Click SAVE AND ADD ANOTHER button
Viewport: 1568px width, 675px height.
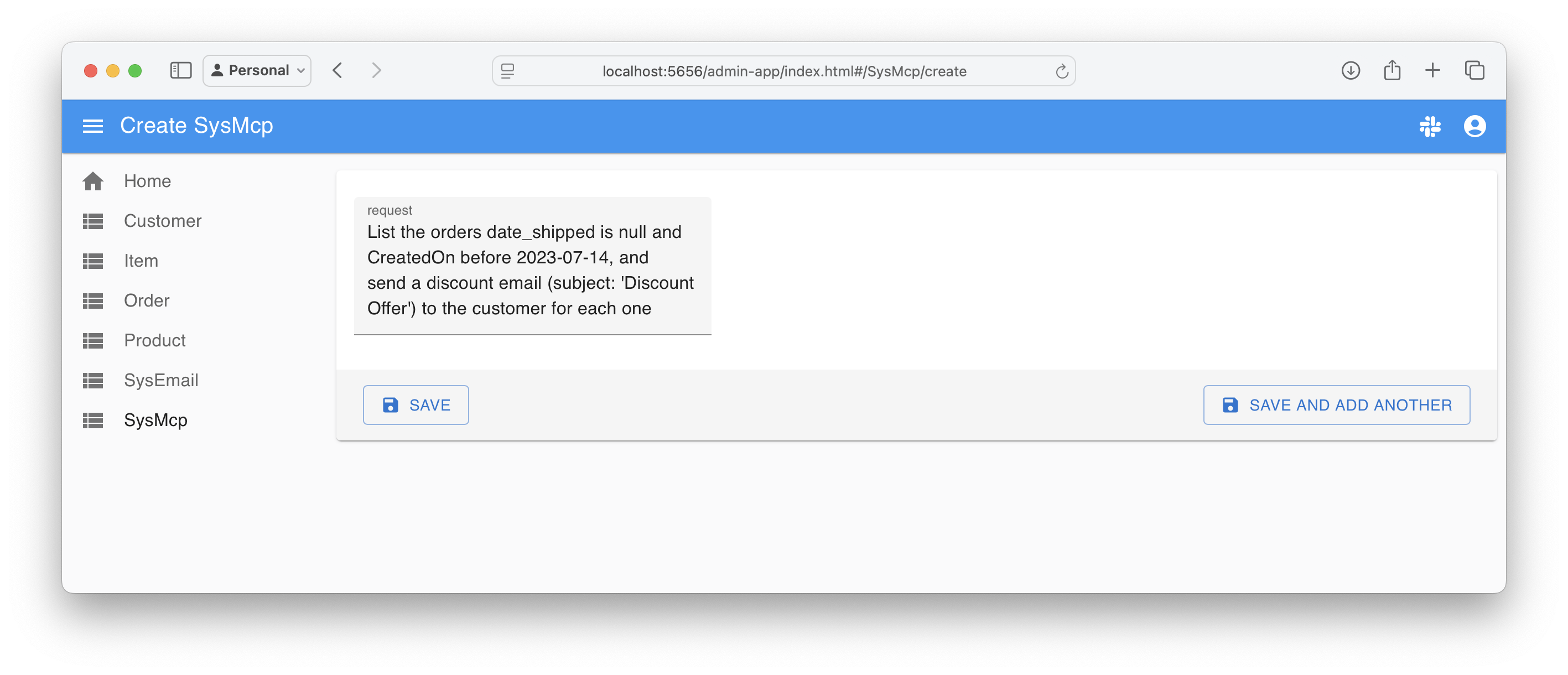point(1336,405)
